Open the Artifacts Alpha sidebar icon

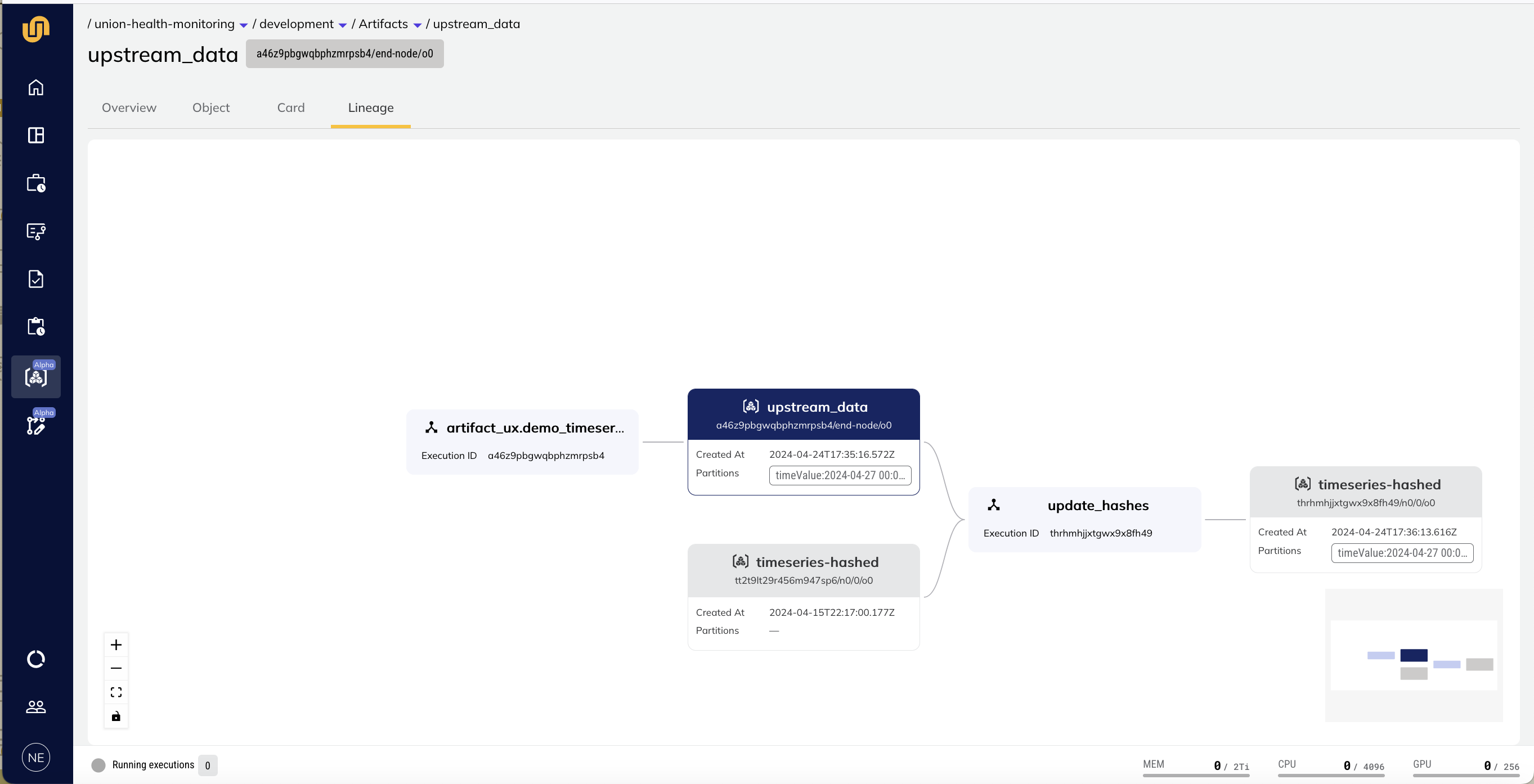[x=35, y=377]
